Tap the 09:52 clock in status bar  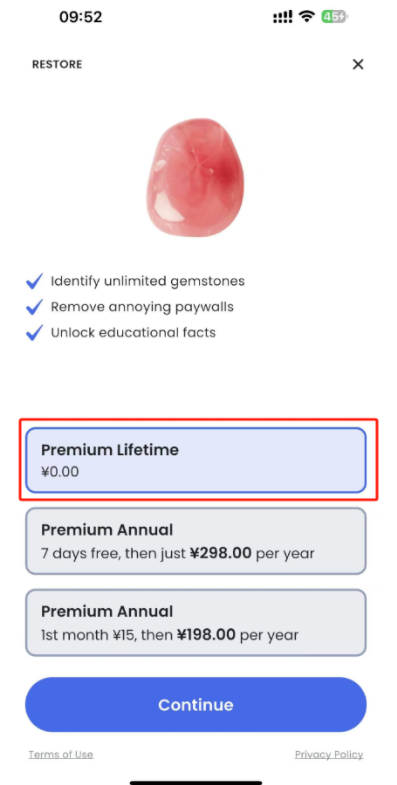tap(81, 17)
